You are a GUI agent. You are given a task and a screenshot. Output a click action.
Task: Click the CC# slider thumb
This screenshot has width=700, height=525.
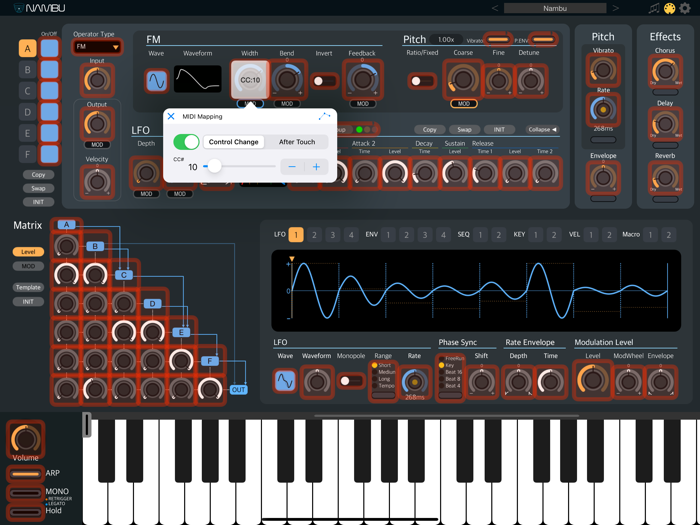click(215, 166)
